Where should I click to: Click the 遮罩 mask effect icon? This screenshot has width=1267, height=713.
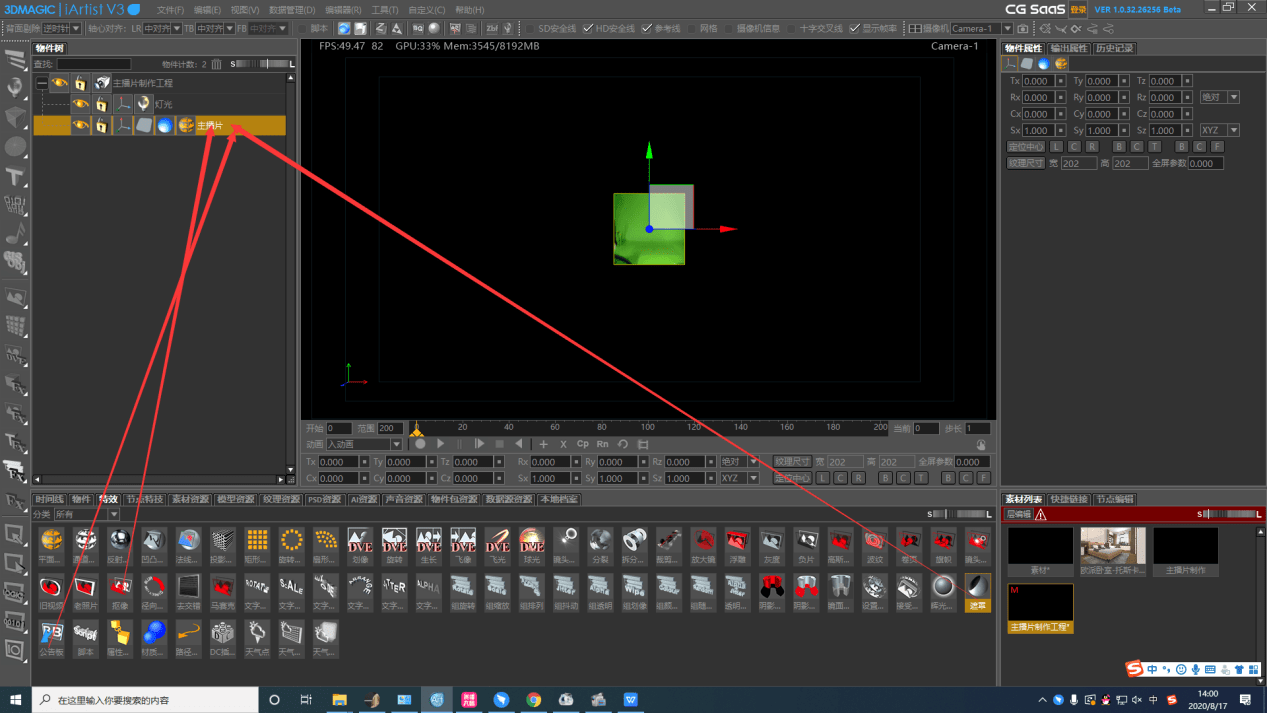[x=977, y=587]
